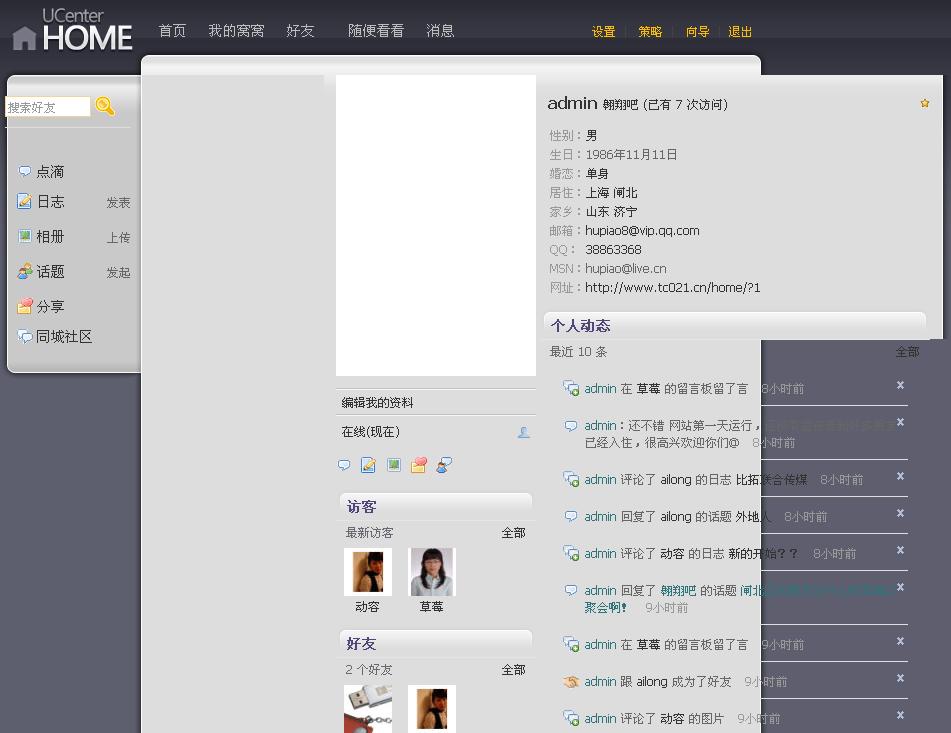
Task: Open 消息 in top navigation
Action: 440,30
